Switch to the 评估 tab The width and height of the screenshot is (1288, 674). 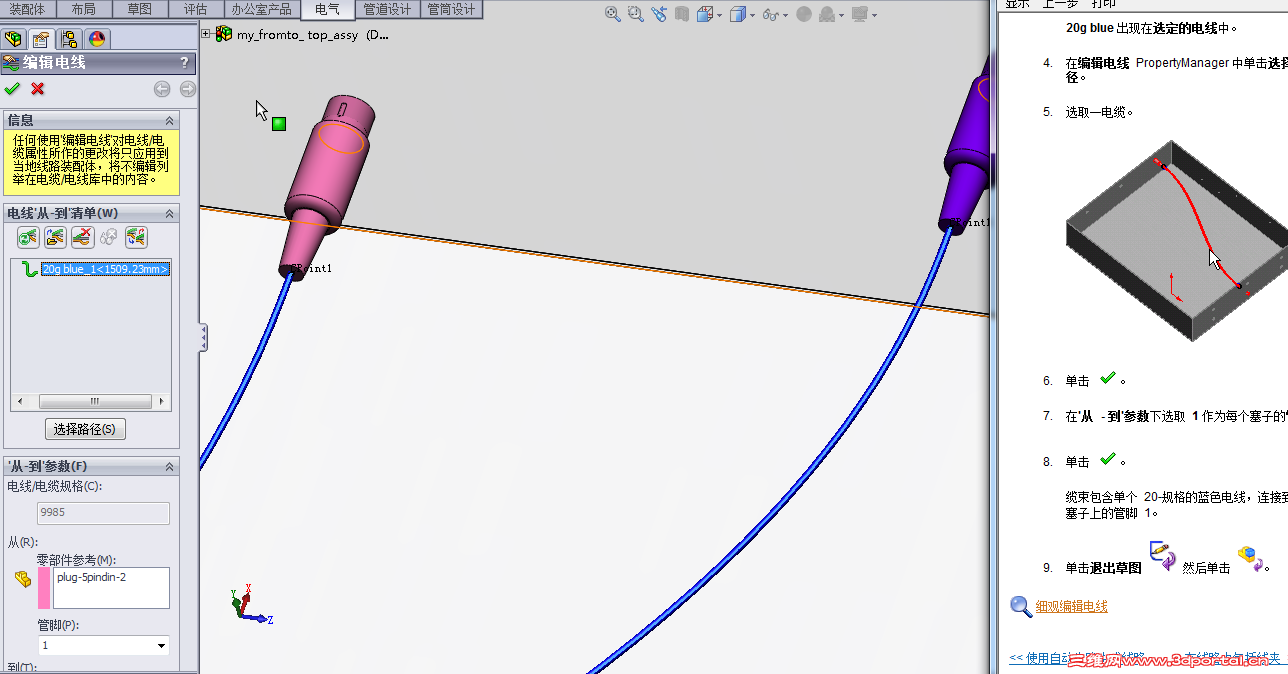[x=195, y=9]
